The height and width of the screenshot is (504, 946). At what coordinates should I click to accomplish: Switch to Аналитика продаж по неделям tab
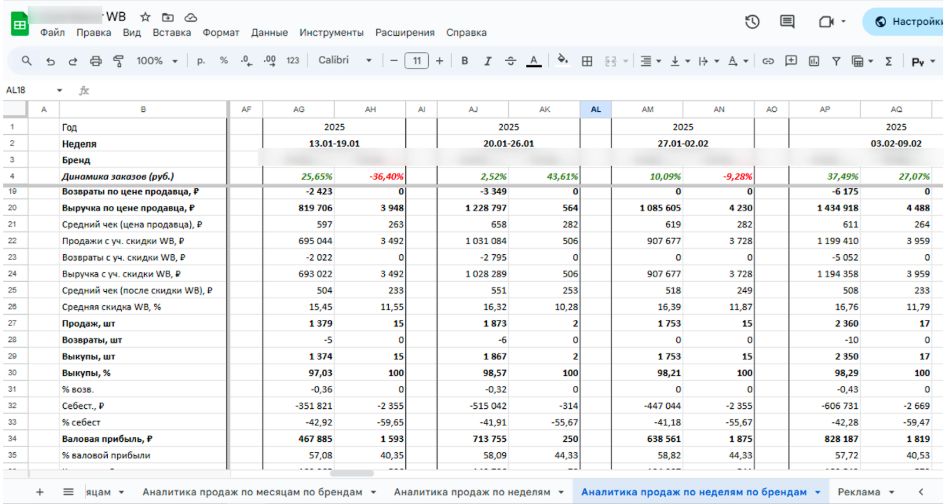(472, 492)
